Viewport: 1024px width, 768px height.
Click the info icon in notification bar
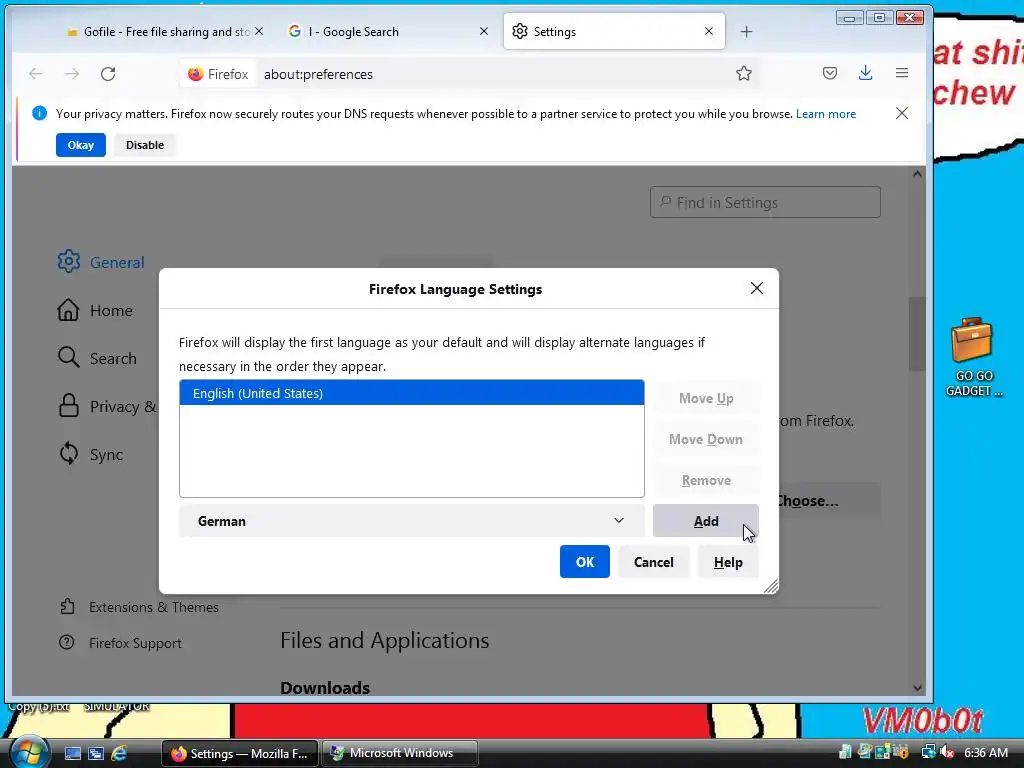[39, 114]
